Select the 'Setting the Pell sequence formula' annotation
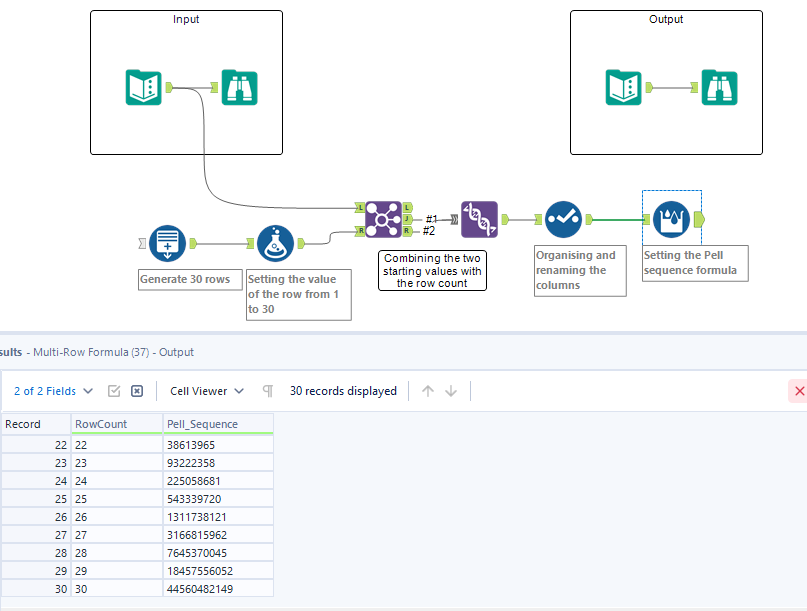Image resolution: width=807 pixels, height=611 pixels. 695,263
